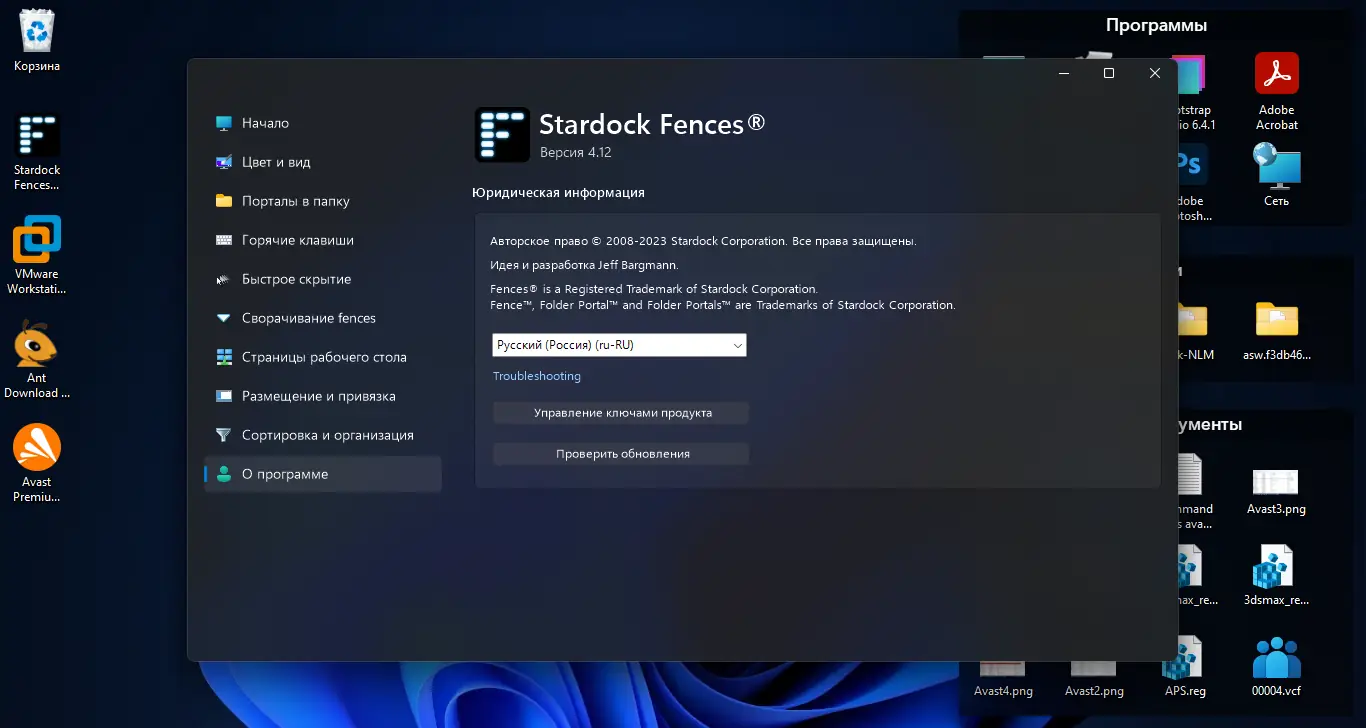Screen dimensions: 1366x728
Task: Open the Начало section in Fences sidebar
Action: pyautogui.click(x=322, y=123)
